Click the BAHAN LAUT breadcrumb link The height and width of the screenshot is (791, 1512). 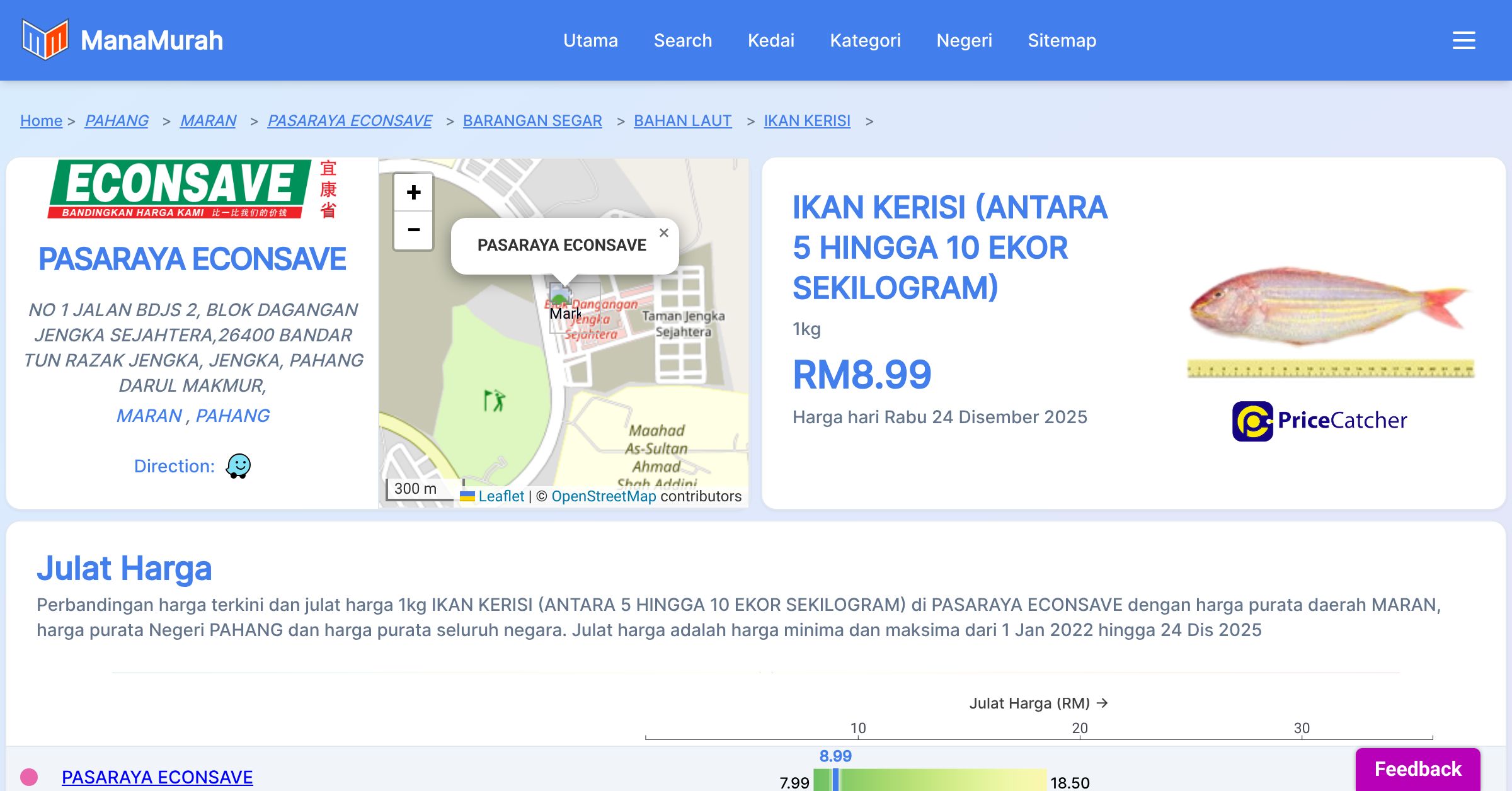(682, 120)
